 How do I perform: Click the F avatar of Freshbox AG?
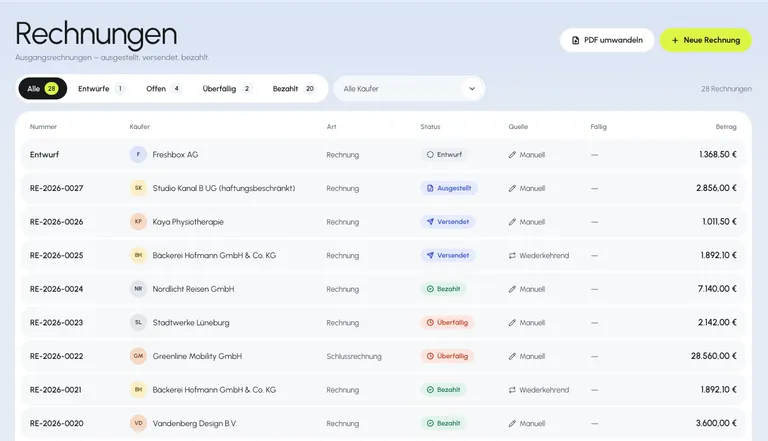138,154
